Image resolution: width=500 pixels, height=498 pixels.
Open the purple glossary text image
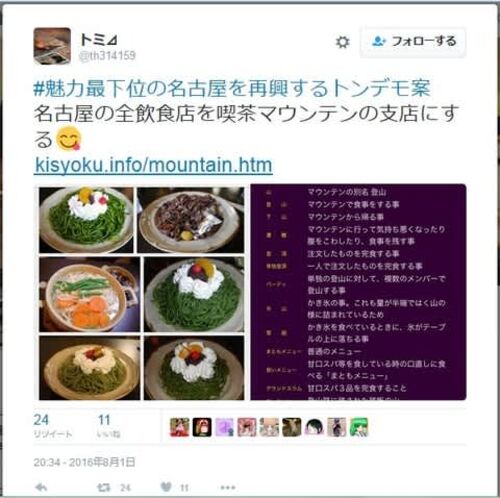358,292
